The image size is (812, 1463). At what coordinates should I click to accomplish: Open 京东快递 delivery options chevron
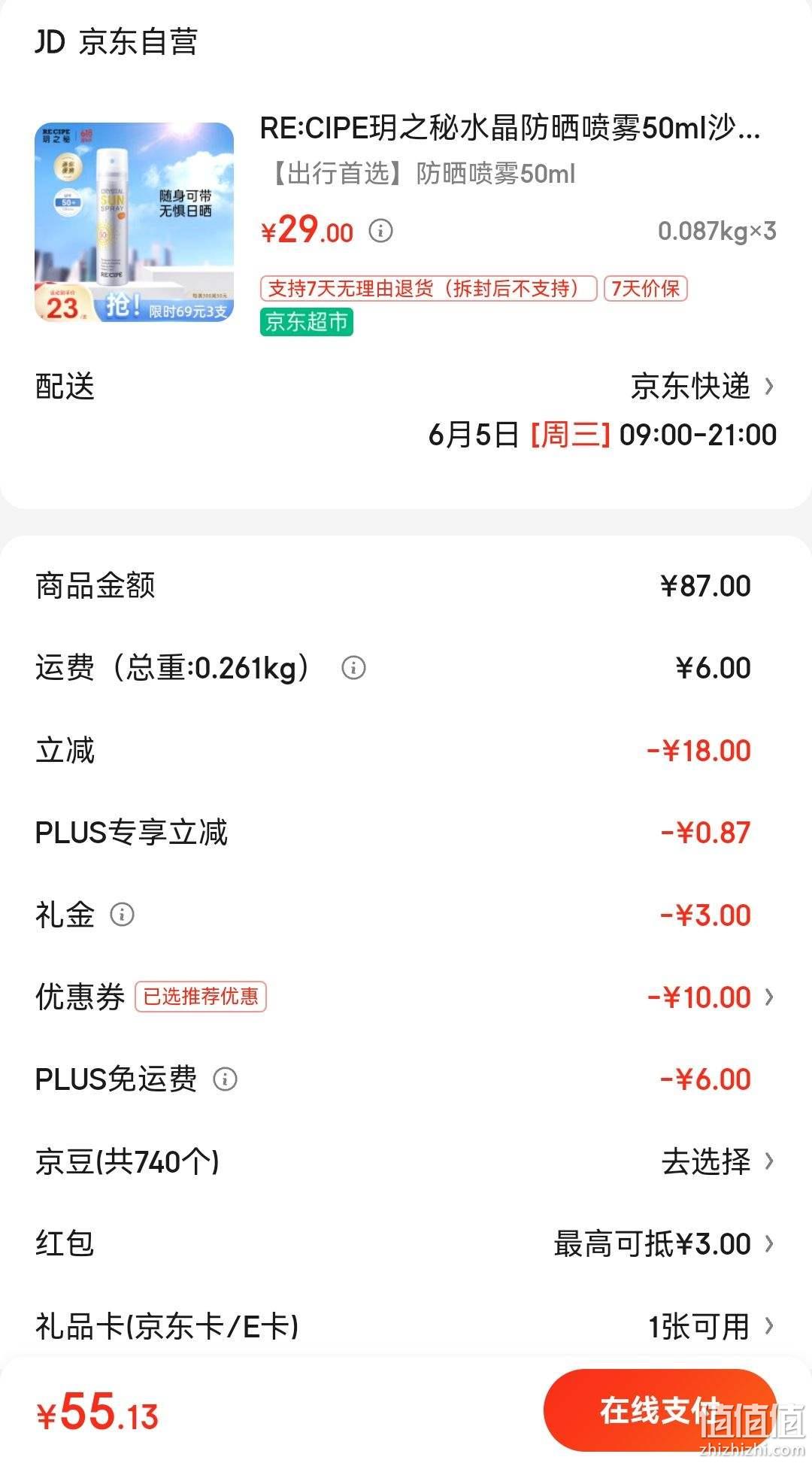(768, 387)
